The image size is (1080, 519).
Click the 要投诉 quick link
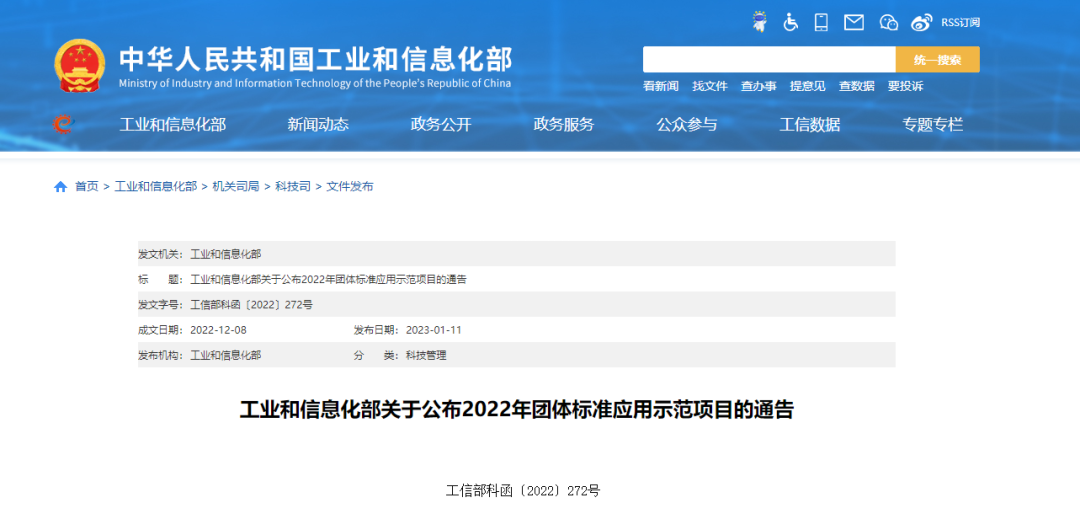(906, 86)
